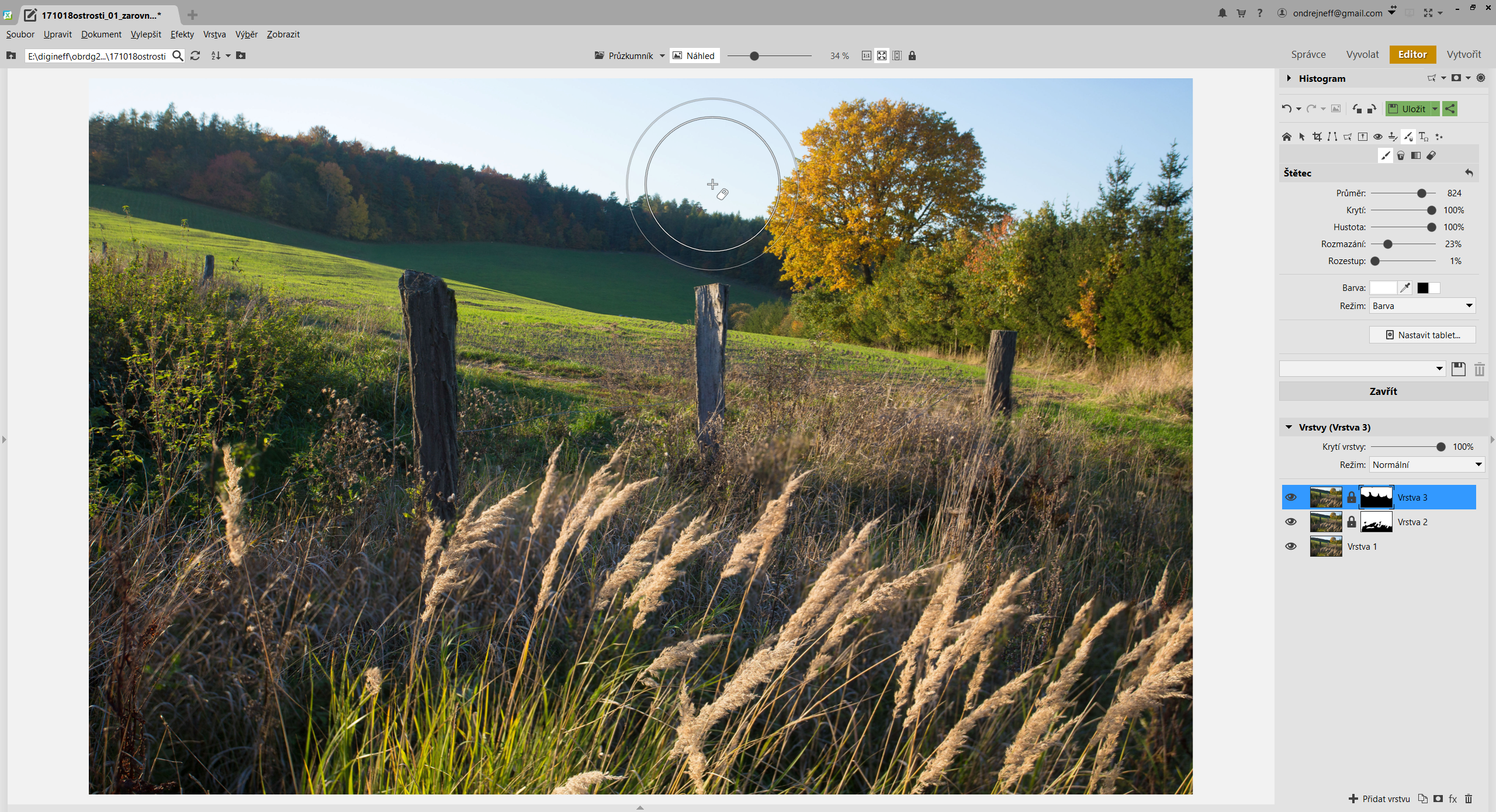Viewport: 1496px width, 812px height.
Task: Open the layer Režim Normální dropdown
Action: [x=1427, y=464]
